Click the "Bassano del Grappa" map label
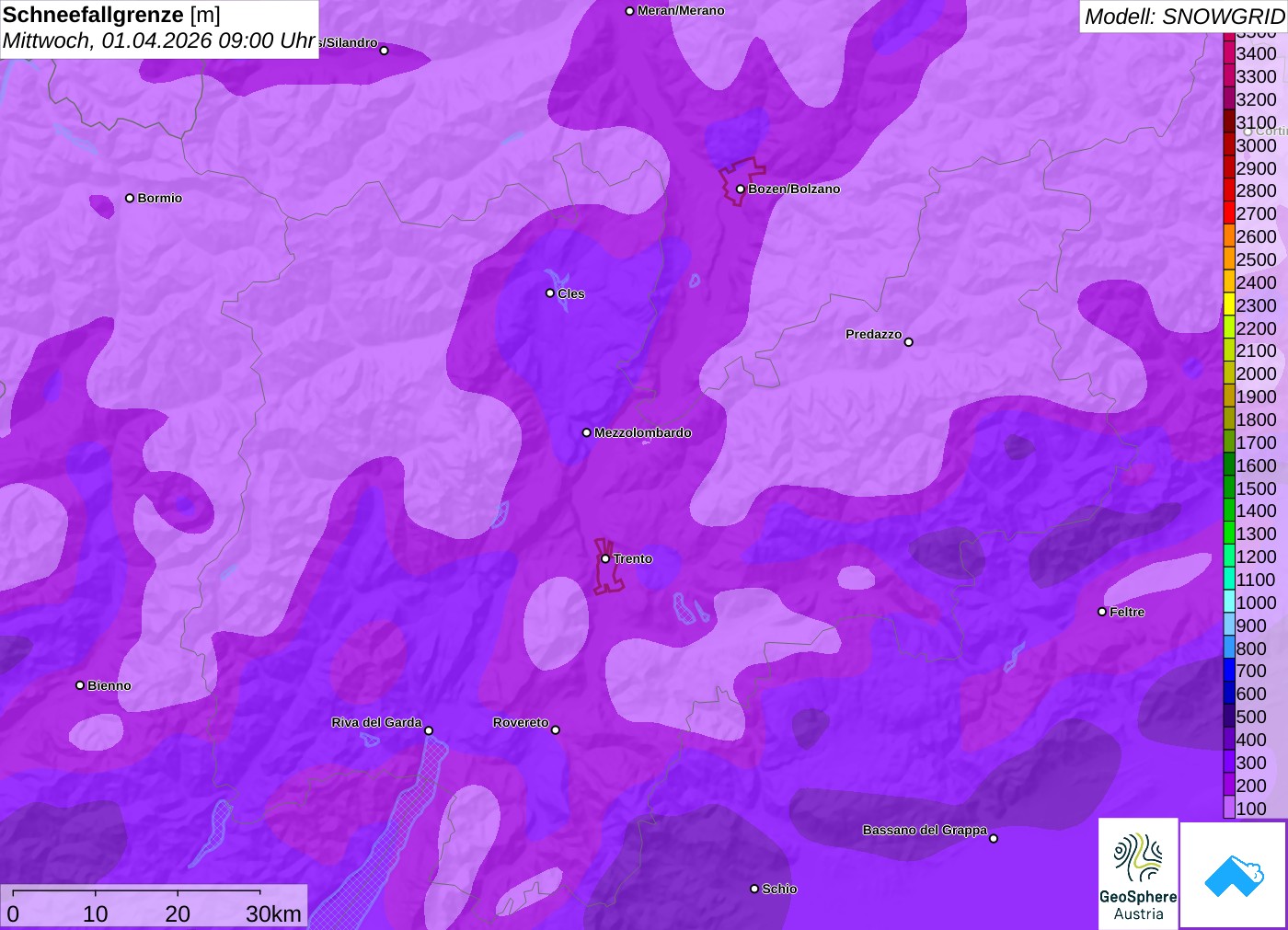1288x930 pixels. pyautogui.click(x=925, y=830)
